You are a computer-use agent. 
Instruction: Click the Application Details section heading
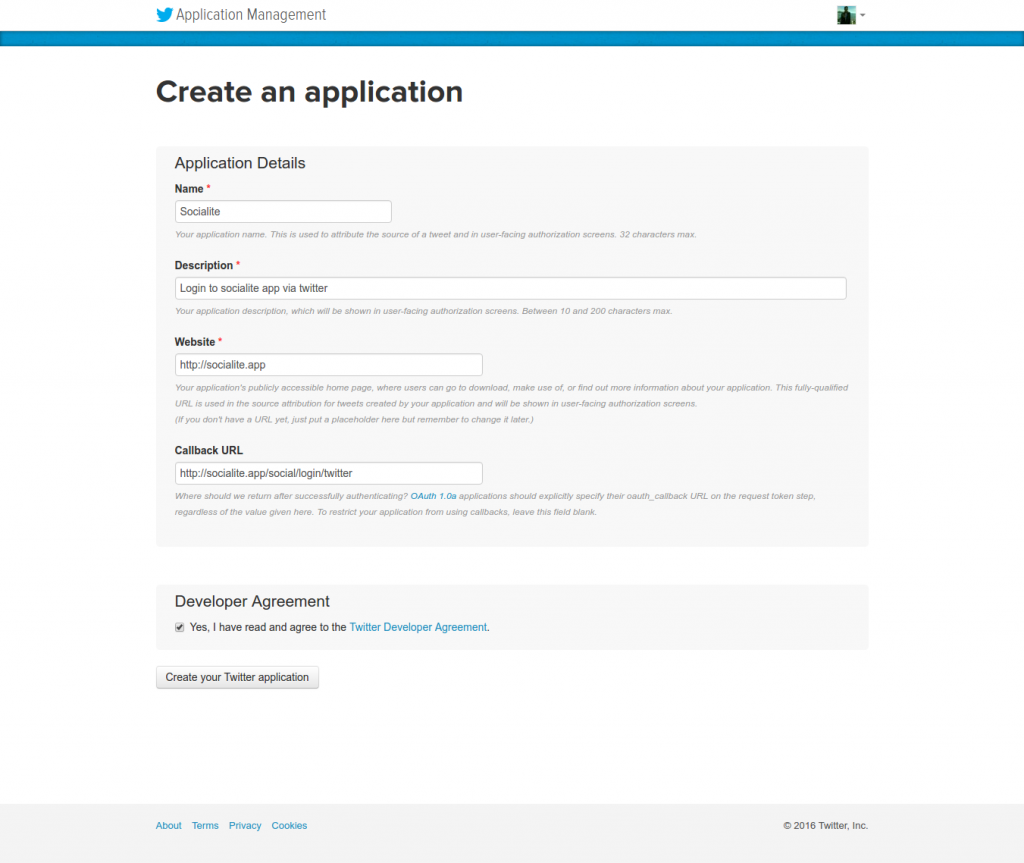pyautogui.click(x=240, y=163)
